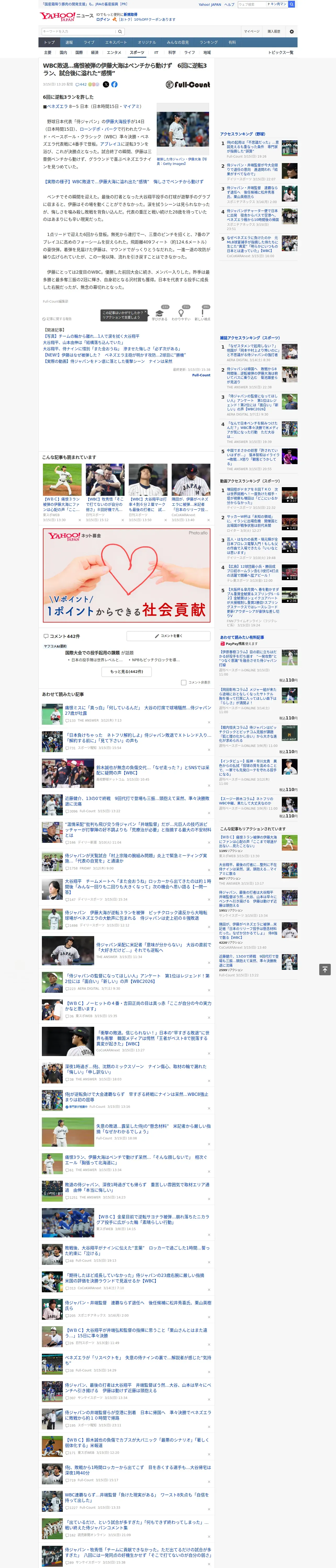This screenshot has height=1568, width=336.
Task: Open settings via the gear icon
Action: (292, 32)
